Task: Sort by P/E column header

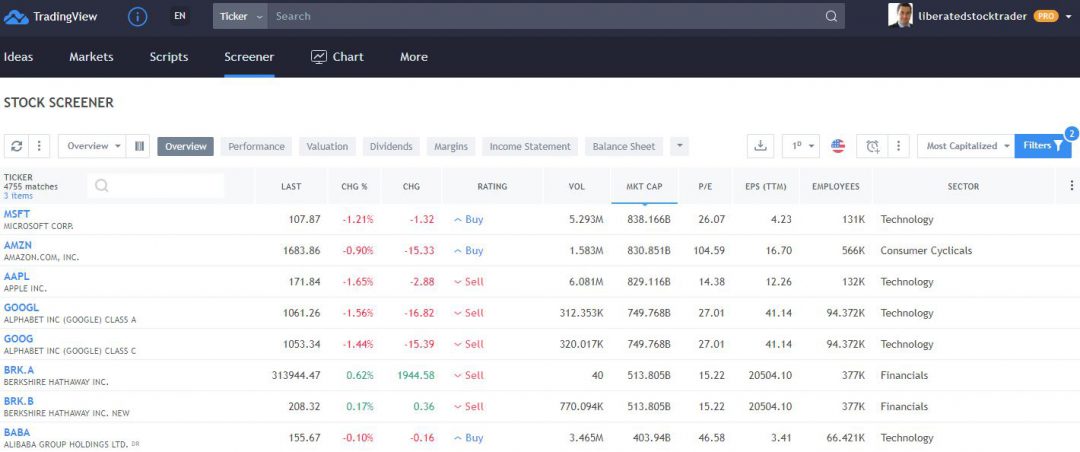Action: click(705, 186)
